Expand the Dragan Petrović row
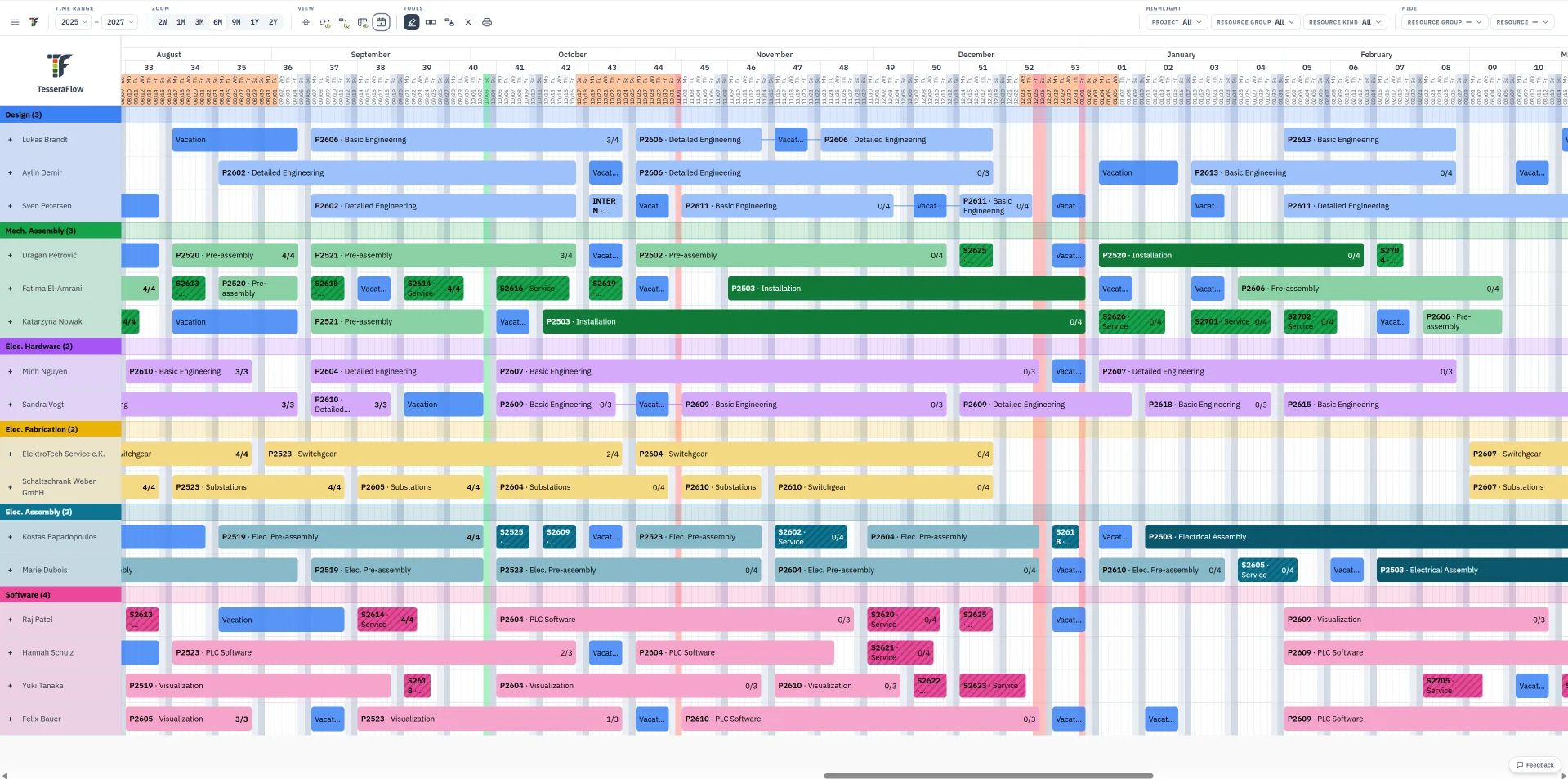This screenshot has height=779, width=1568. point(10,256)
